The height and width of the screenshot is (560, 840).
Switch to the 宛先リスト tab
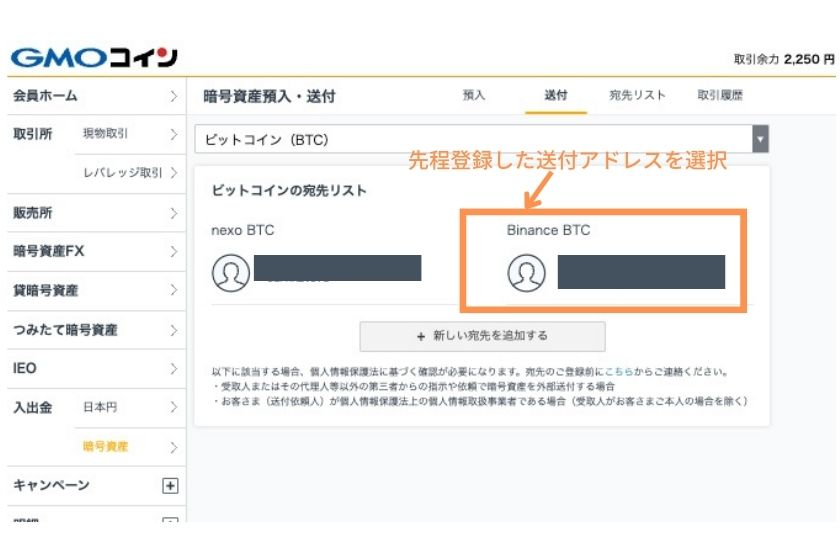click(x=638, y=95)
